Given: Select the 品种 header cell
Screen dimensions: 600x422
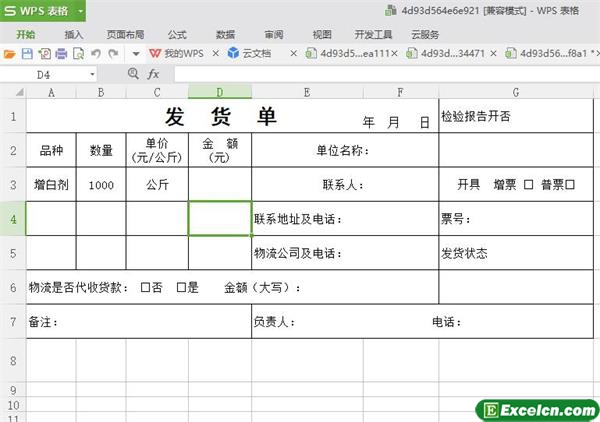Looking at the screenshot, I should coord(51,150).
